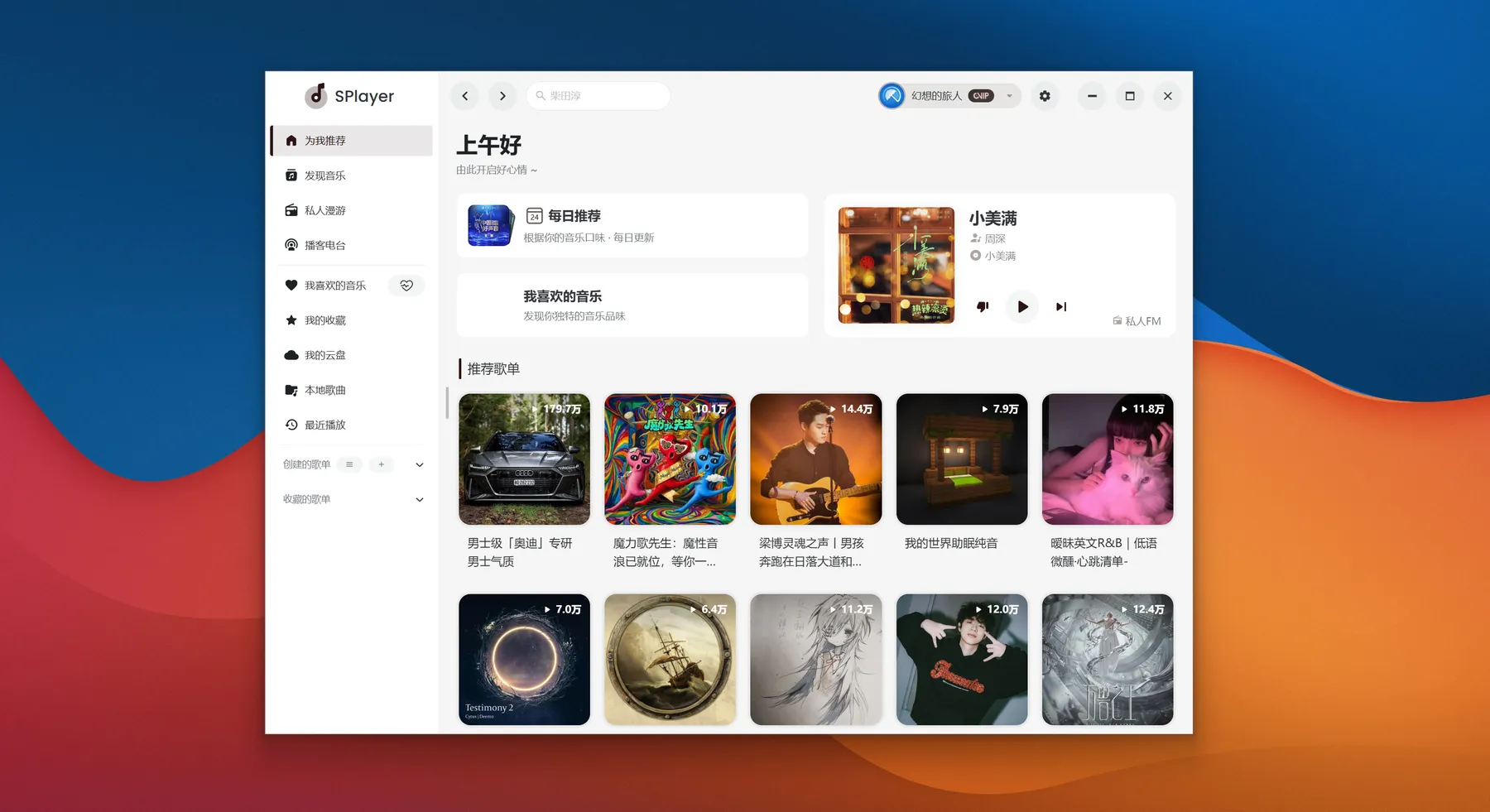
Task: Click the settings gear icon
Action: [x=1045, y=96]
